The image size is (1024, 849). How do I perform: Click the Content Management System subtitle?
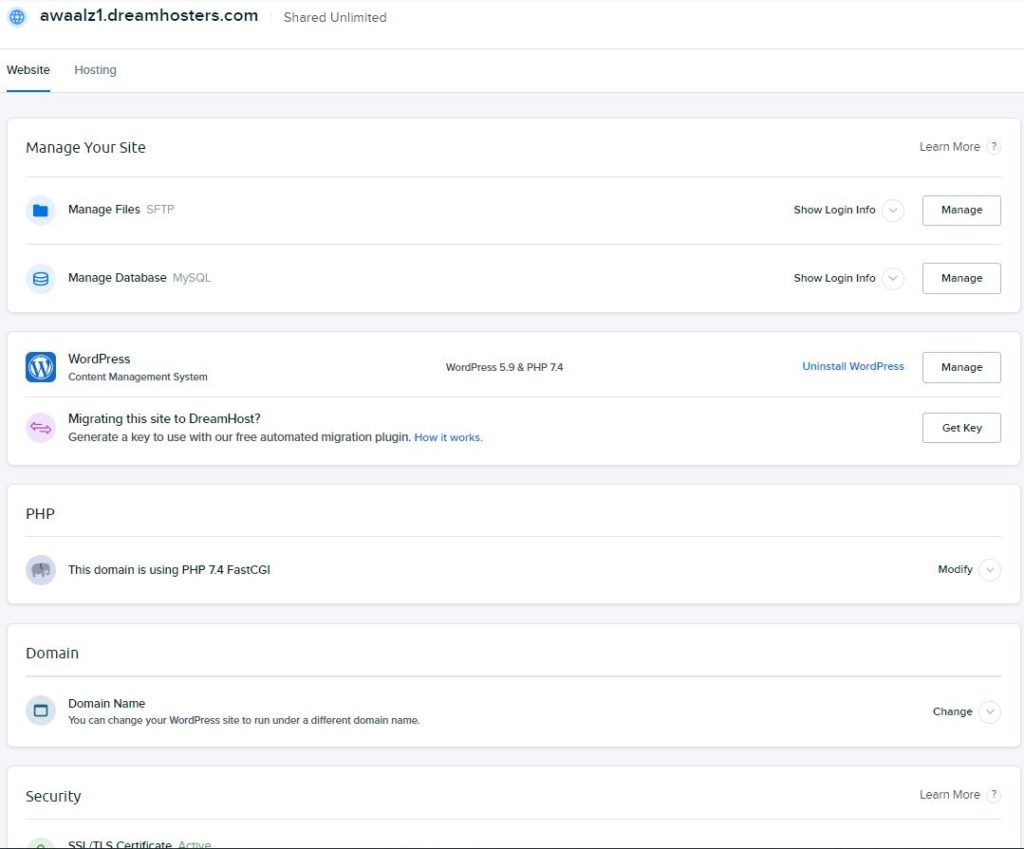point(138,377)
